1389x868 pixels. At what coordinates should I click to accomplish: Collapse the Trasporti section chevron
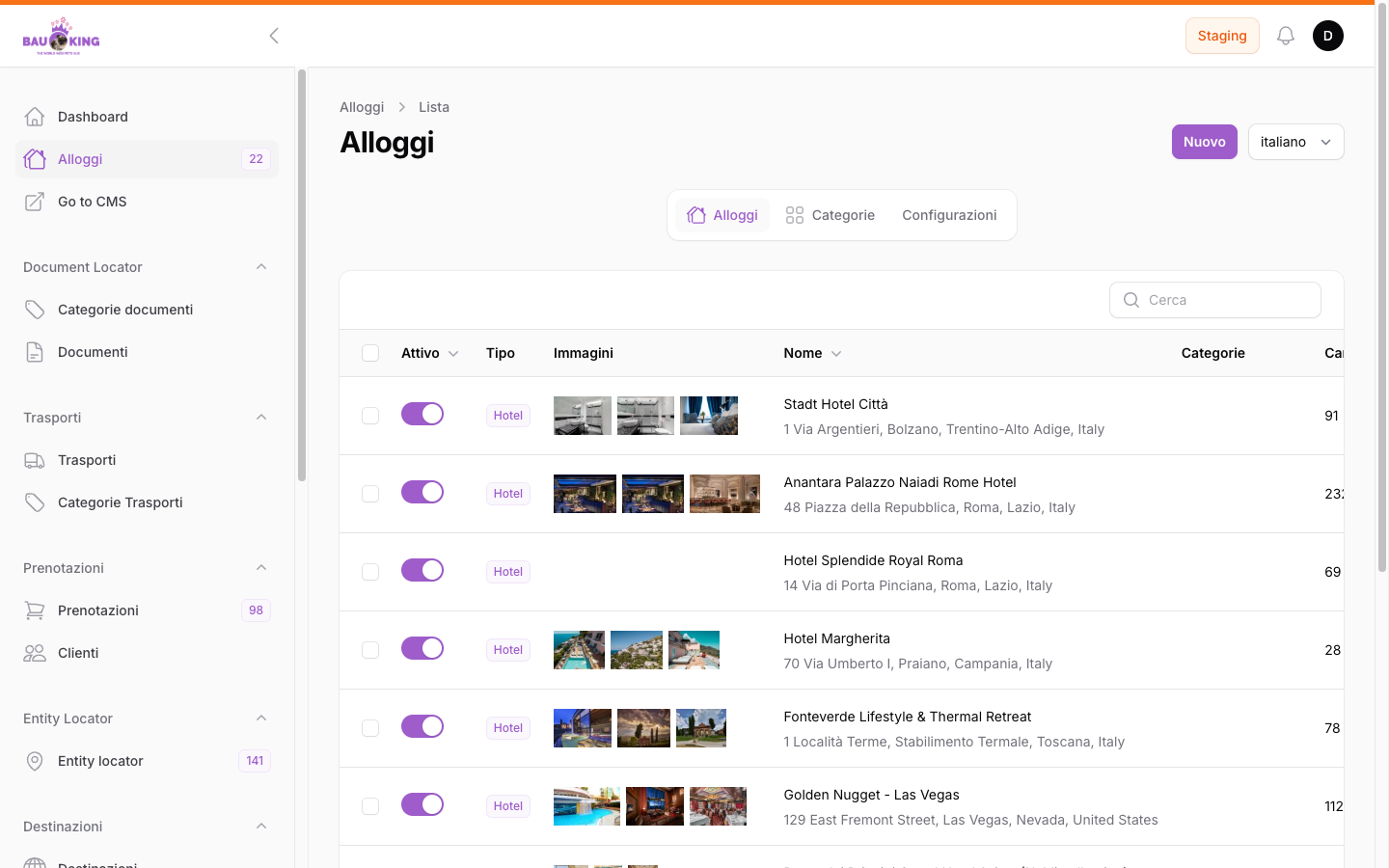point(261,418)
